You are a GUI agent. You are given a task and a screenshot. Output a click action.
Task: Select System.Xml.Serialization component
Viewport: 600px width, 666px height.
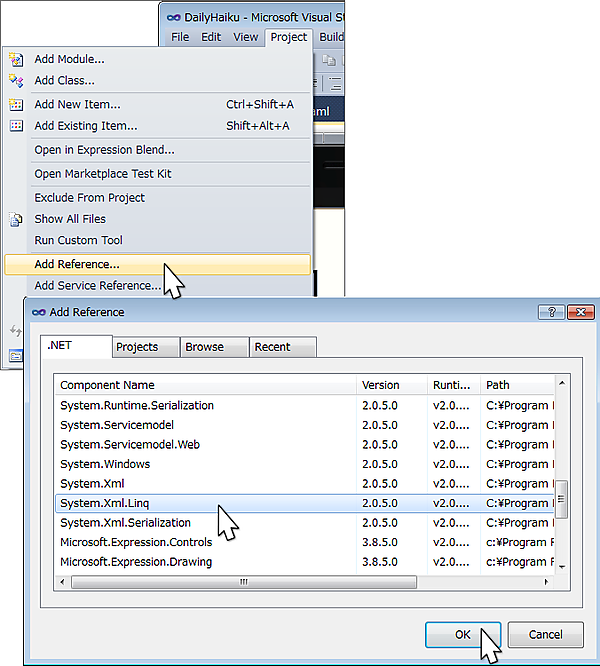point(305,523)
